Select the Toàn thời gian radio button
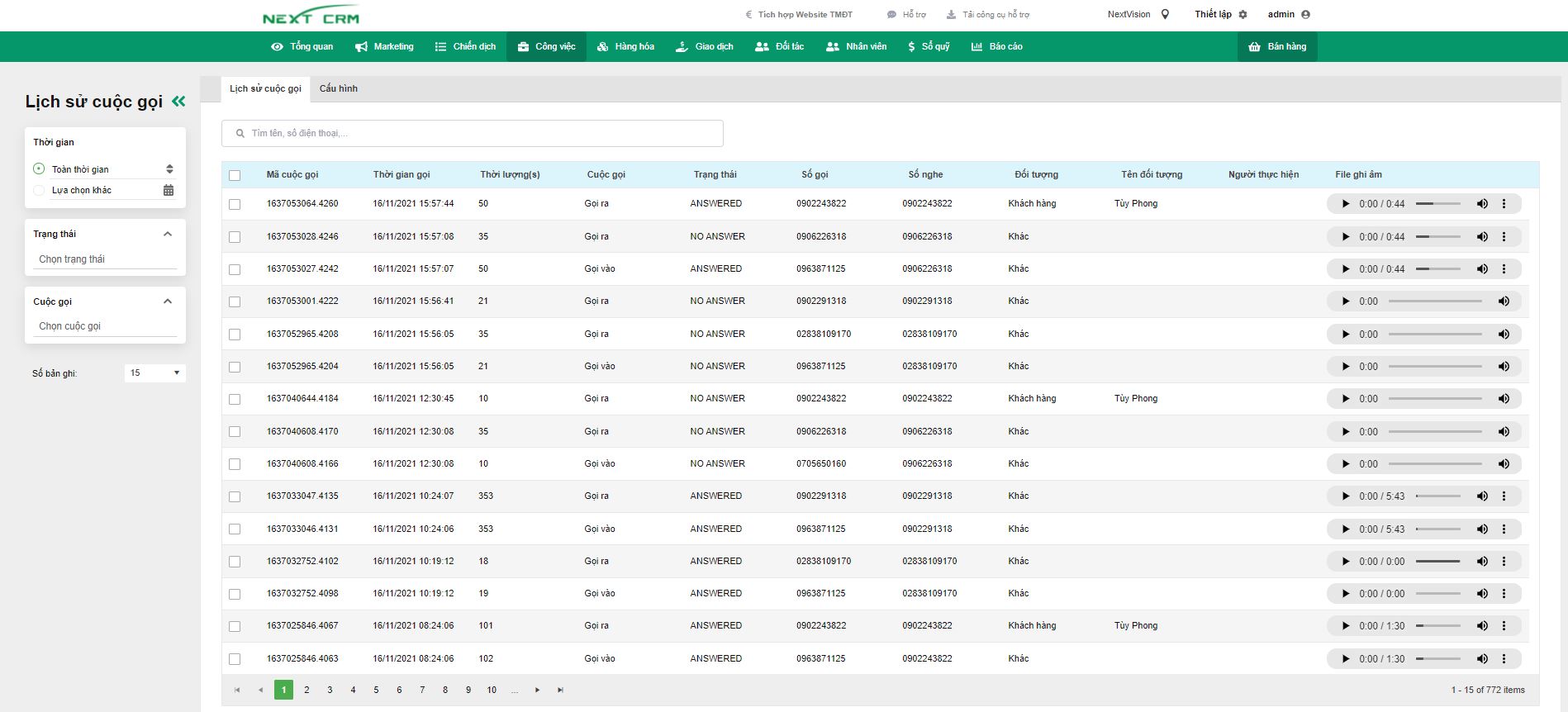This screenshot has width=1568, height=712. coord(39,169)
